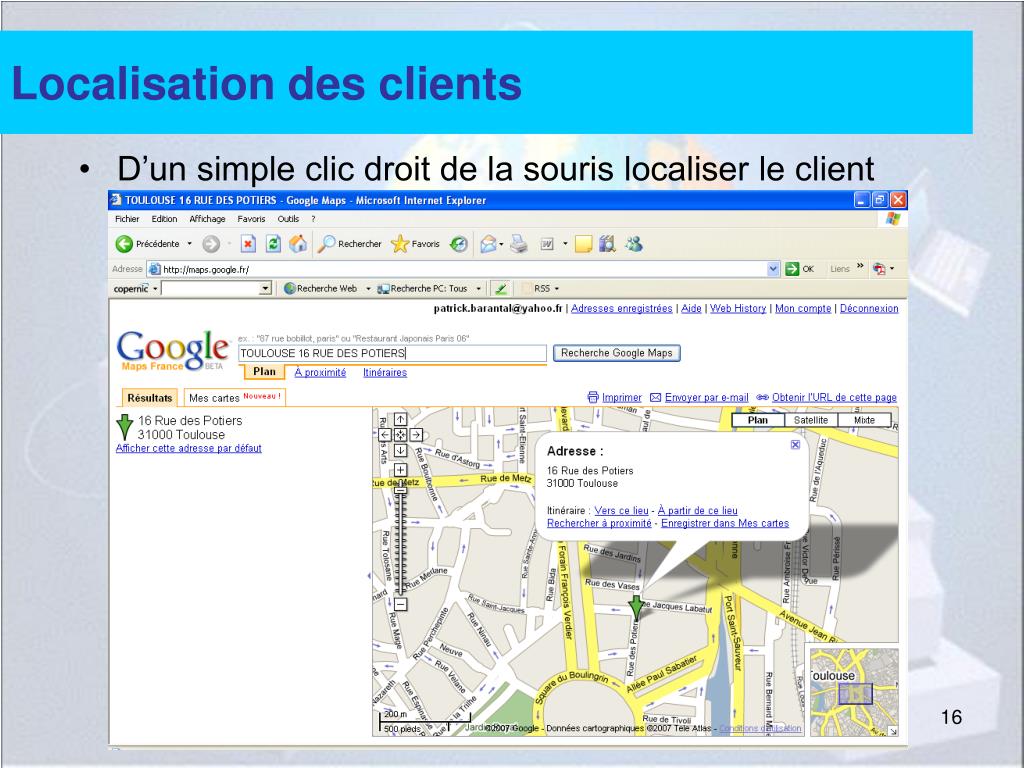Open the Edition menu

click(164, 219)
